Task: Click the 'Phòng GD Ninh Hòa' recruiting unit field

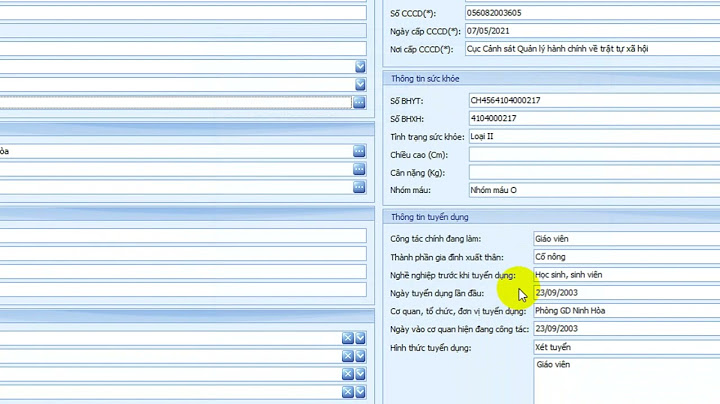Action: pyautogui.click(x=627, y=311)
